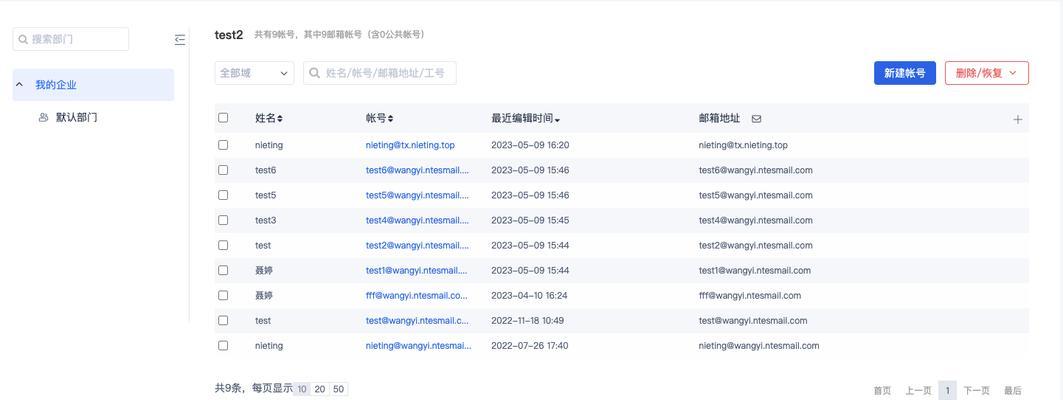Image resolution: width=1063 pixels, height=400 pixels.
Task: Click the 新建帐号 button
Action: click(x=904, y=73)
